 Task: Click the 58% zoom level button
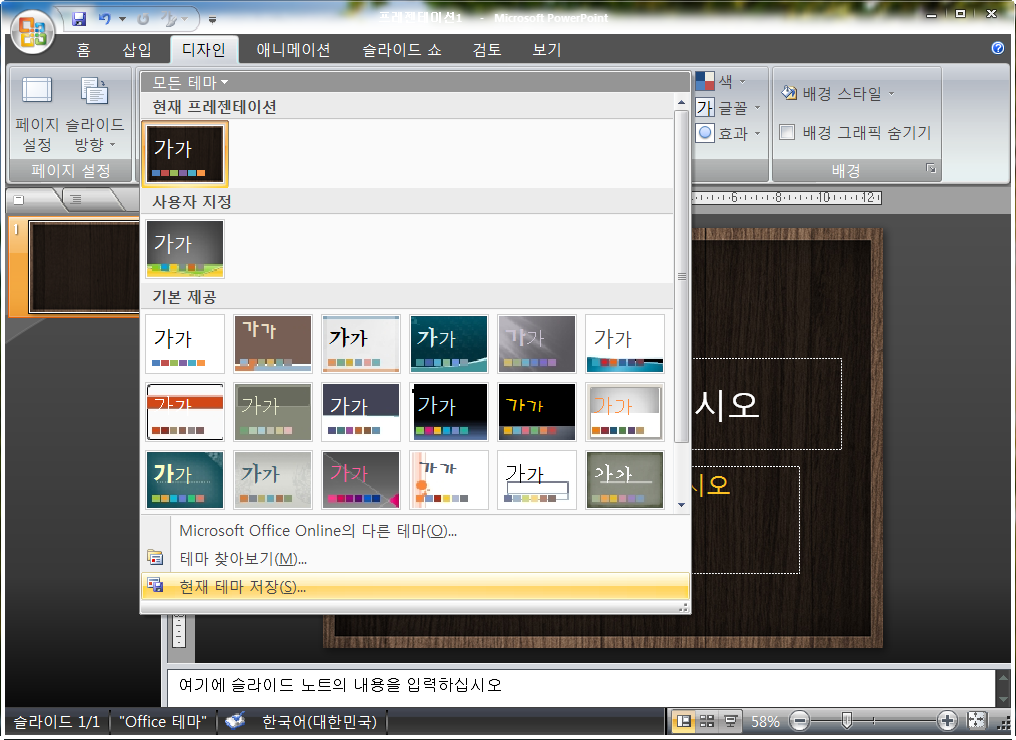(x=765, y=721)
